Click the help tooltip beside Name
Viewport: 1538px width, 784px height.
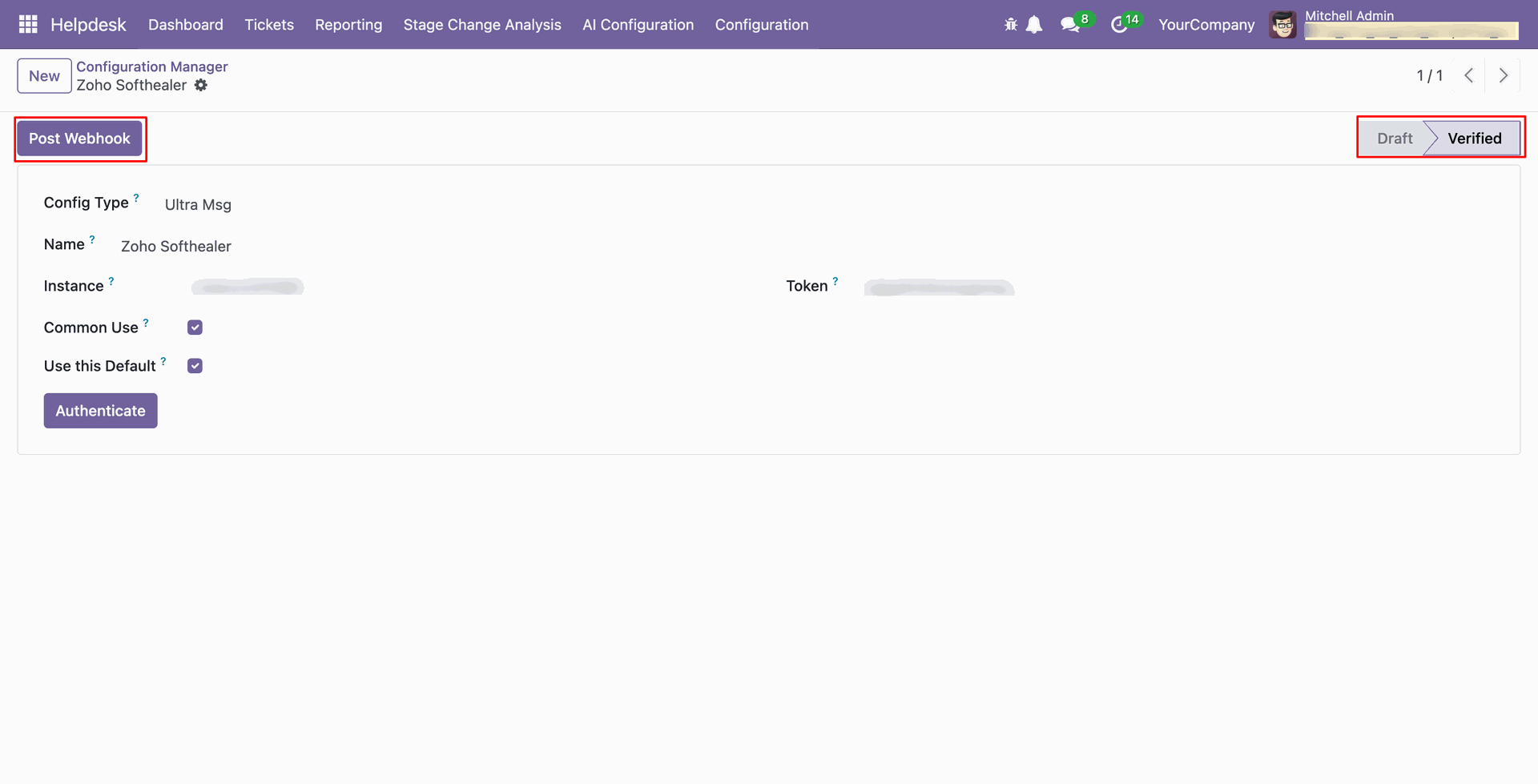pos(92,239)
